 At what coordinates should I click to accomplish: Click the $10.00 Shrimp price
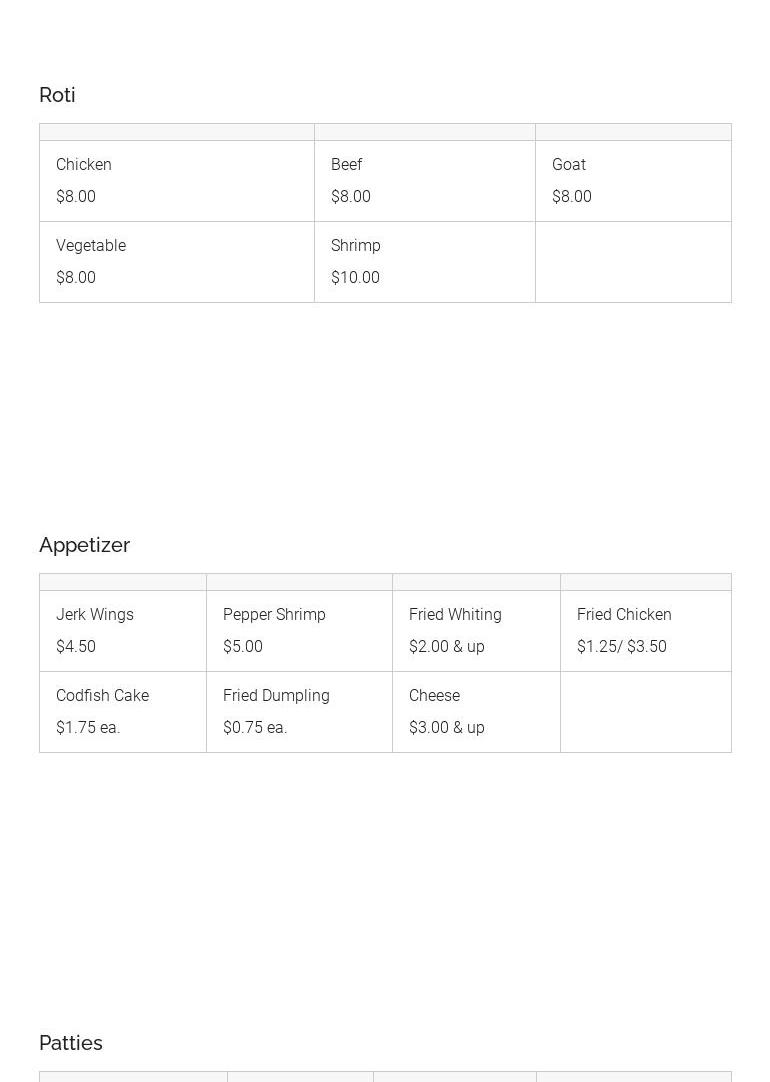pos(355,278)
